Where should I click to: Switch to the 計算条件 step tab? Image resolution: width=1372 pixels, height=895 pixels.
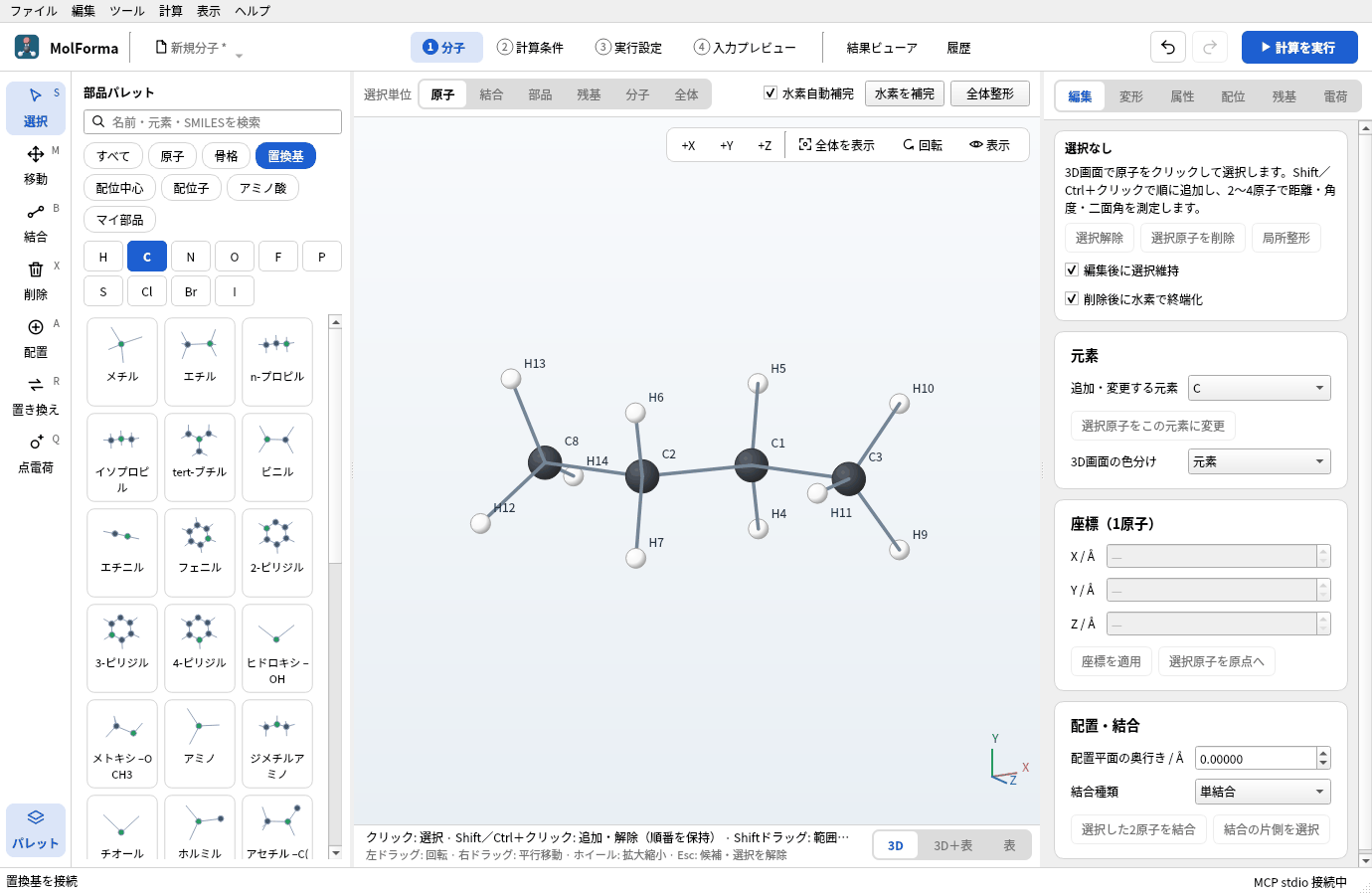(x=531, y=47)
